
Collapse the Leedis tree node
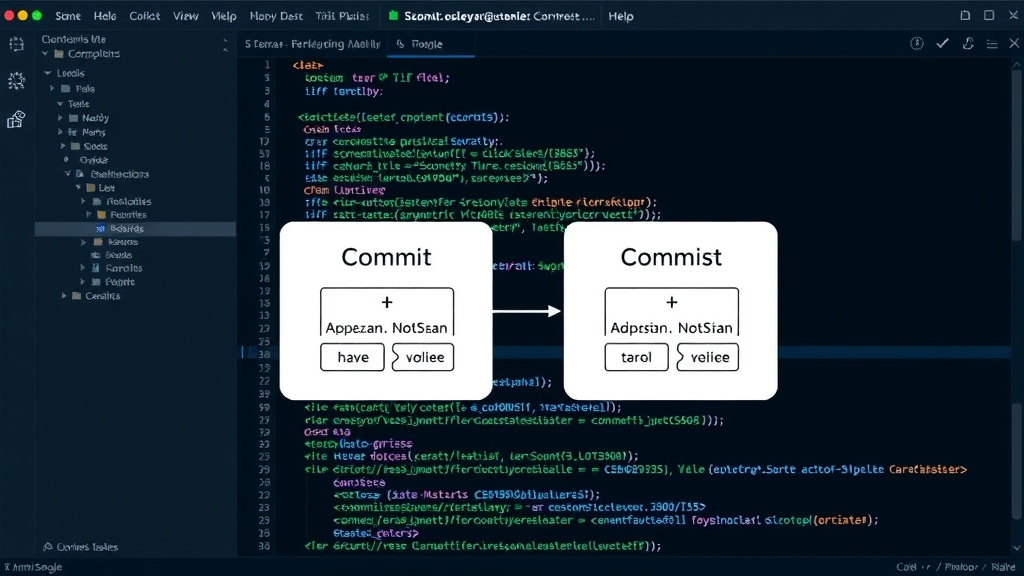(48, 73)
